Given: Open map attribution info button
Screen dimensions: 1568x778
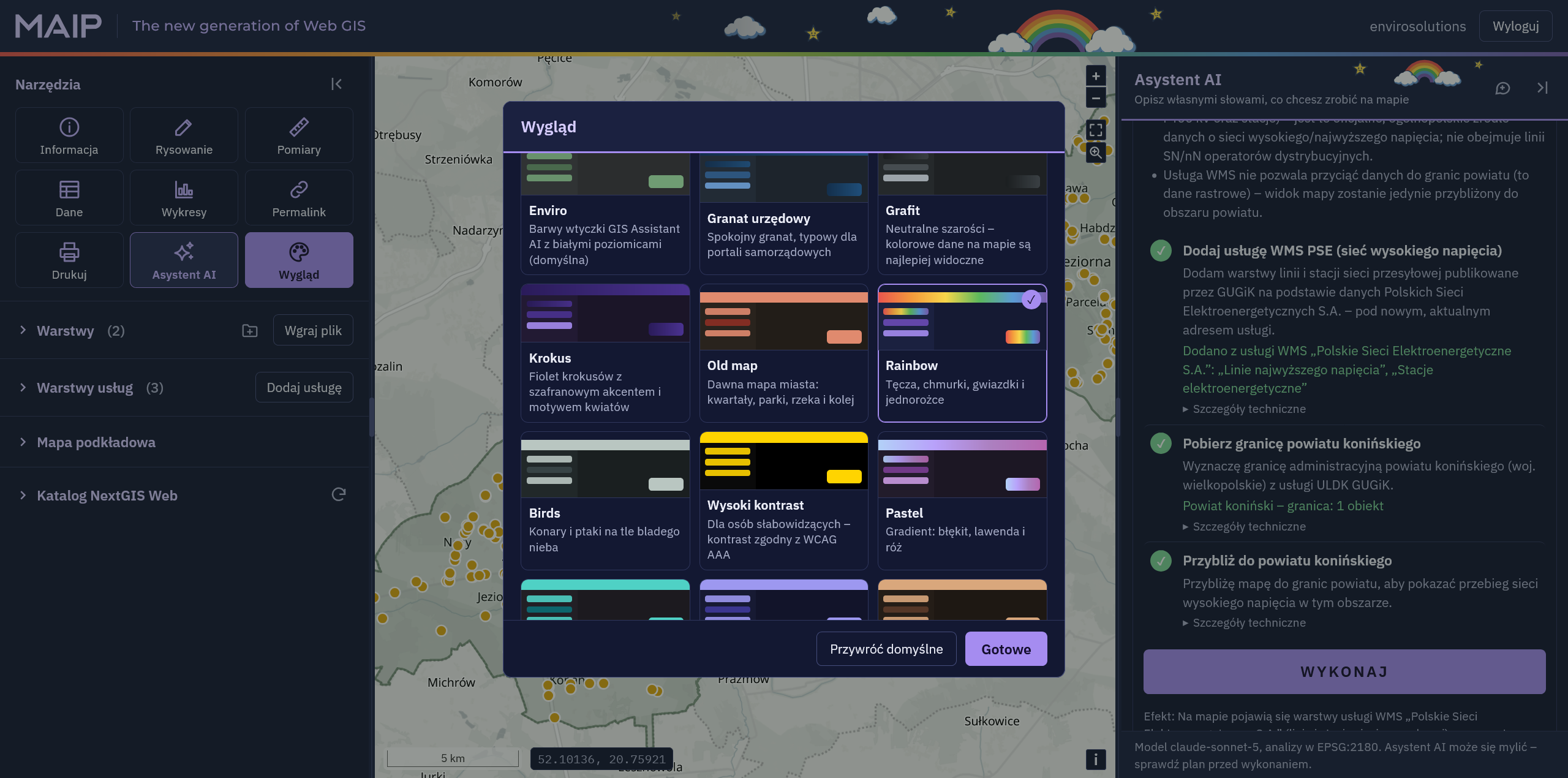Looking at the screenshot, I should click(x=1096, y=760).
